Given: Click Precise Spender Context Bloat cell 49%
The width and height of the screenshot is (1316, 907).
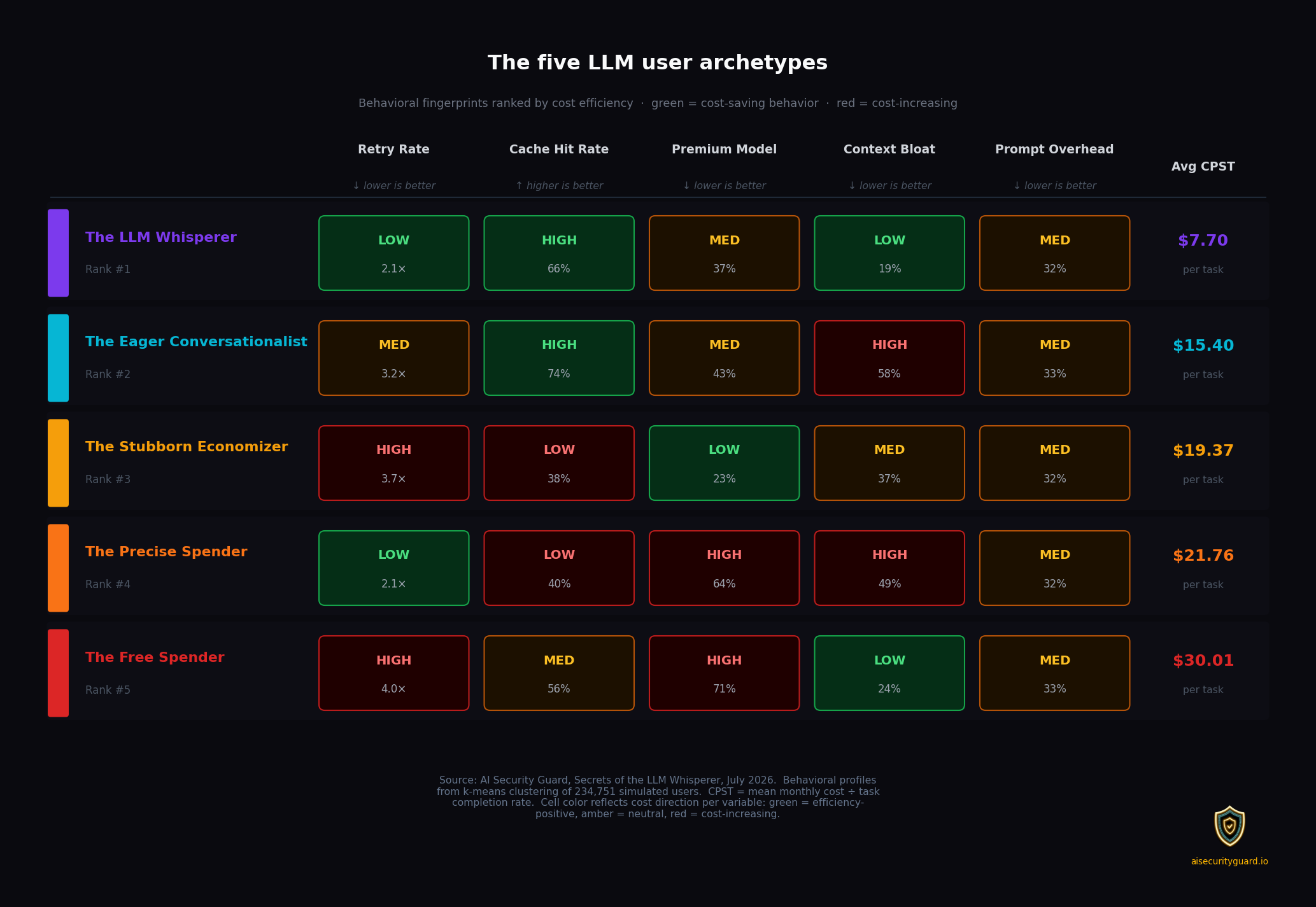Looking at the screenshot, I should [889, 568].
